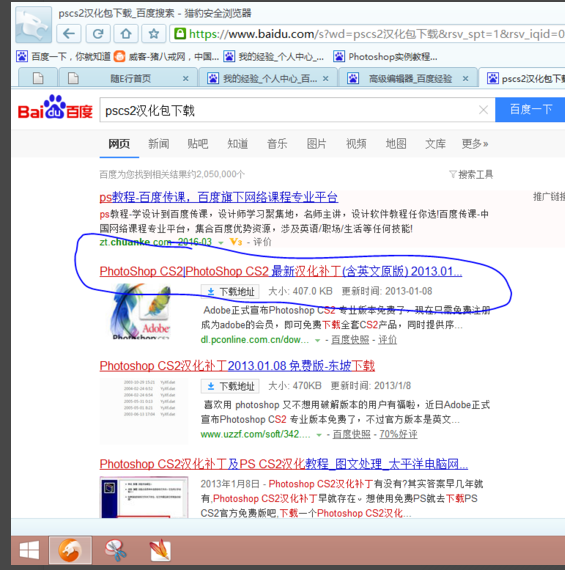Open Photoshop CS2汉化补丁 东坡下载 result
The height and width of the screenshot is (570, 565).
(x=237, y=366)
